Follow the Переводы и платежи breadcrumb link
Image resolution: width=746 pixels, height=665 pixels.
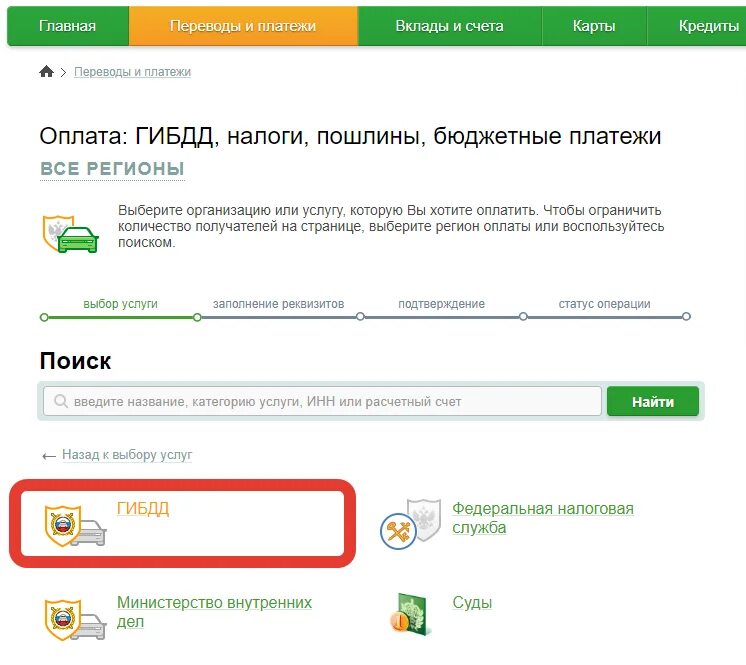pos(132,72)
